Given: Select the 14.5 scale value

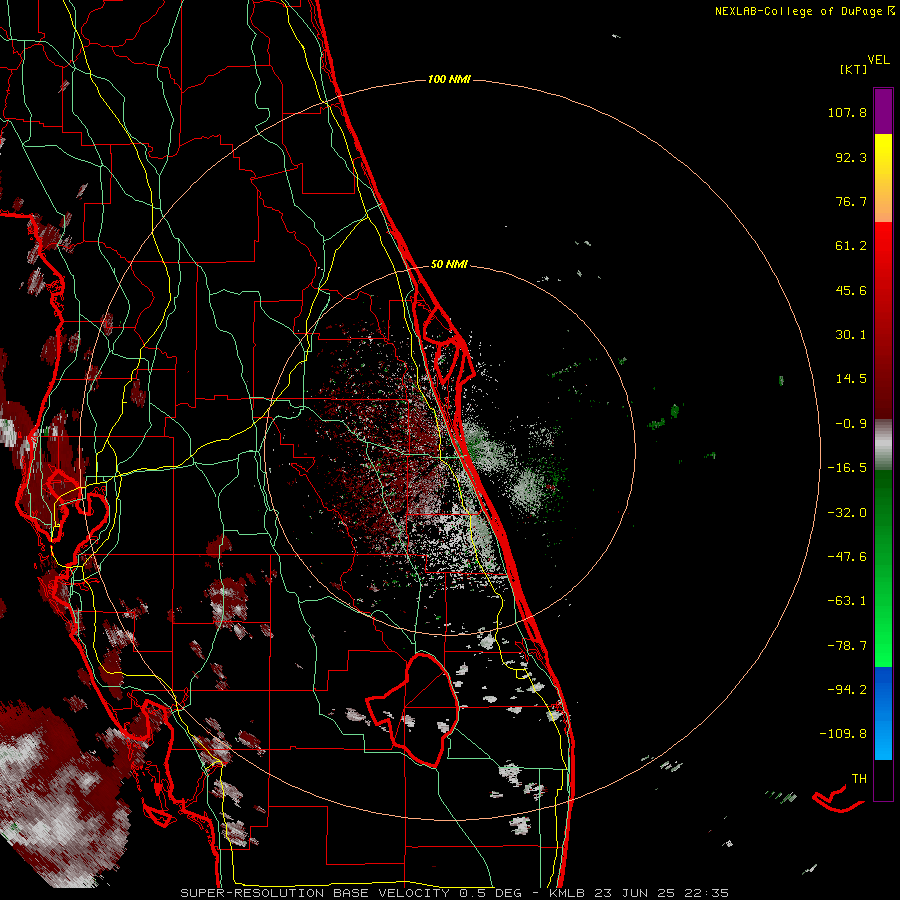Looking at the screenshot, I should click(x=851, y=379).
